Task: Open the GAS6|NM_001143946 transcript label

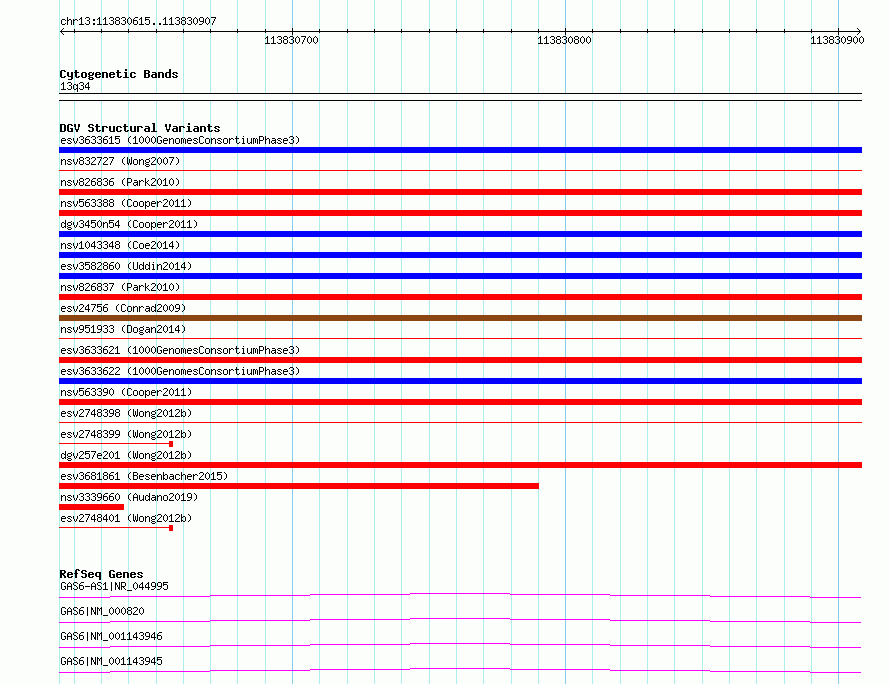Action: point(111,636)
